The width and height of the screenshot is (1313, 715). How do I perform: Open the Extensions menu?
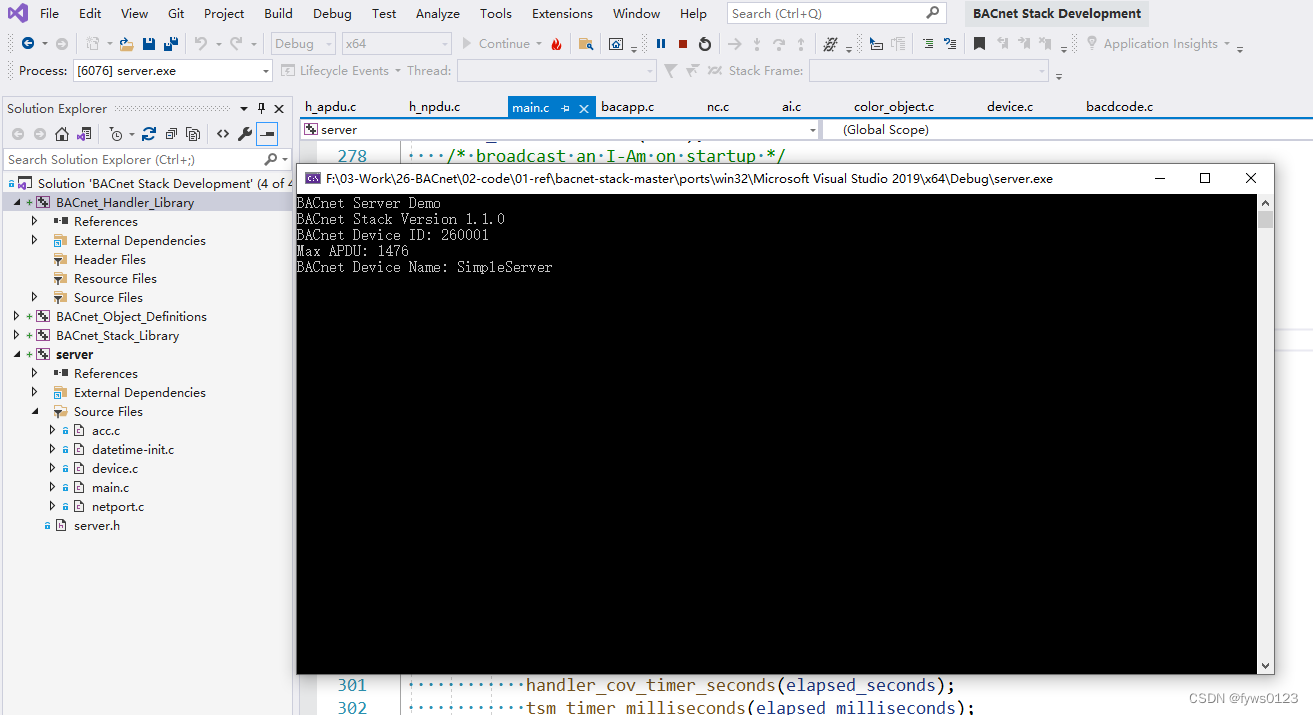(x=562, y=14)
